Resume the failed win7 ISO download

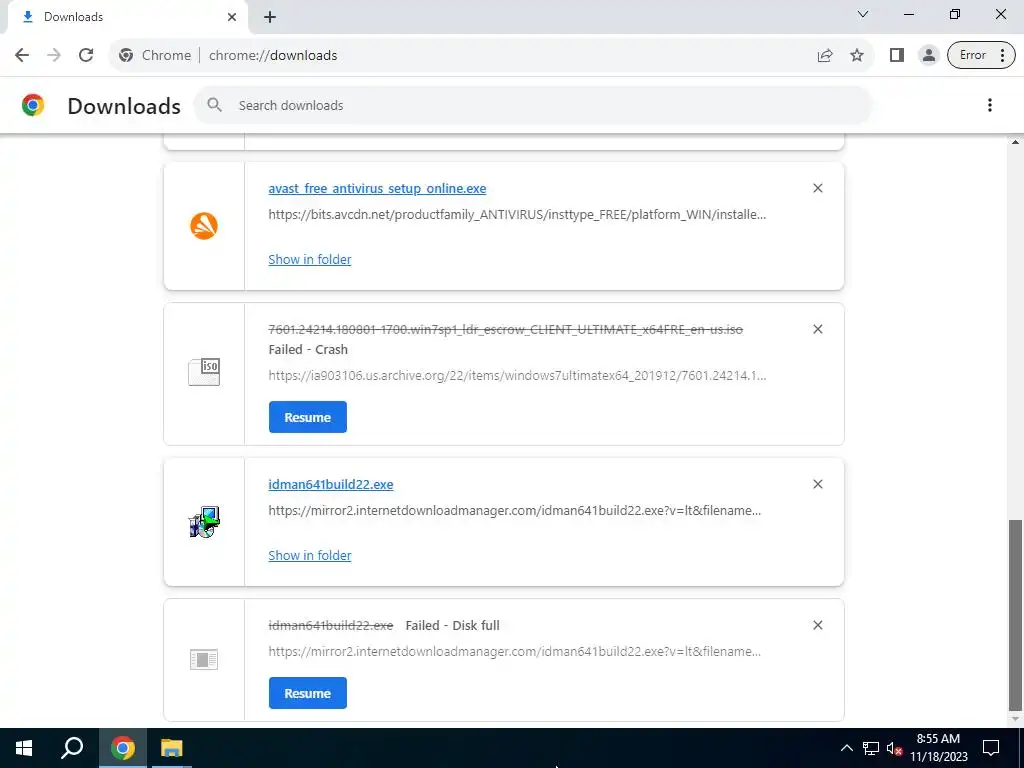coord(308,417)
